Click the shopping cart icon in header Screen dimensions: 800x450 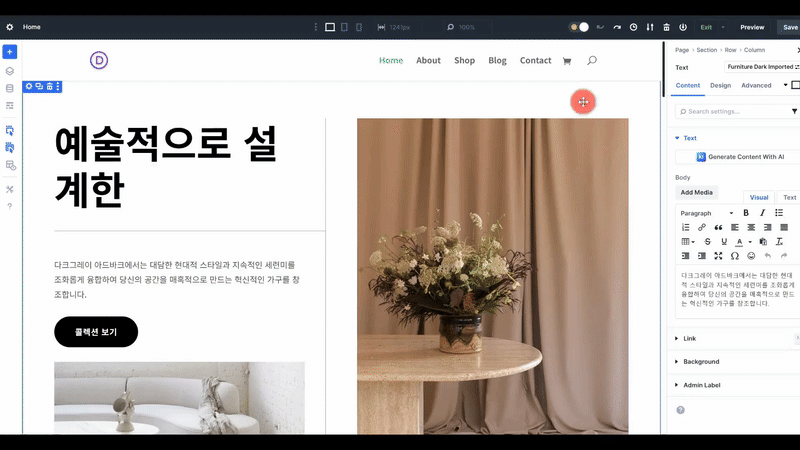pos(567,61)
